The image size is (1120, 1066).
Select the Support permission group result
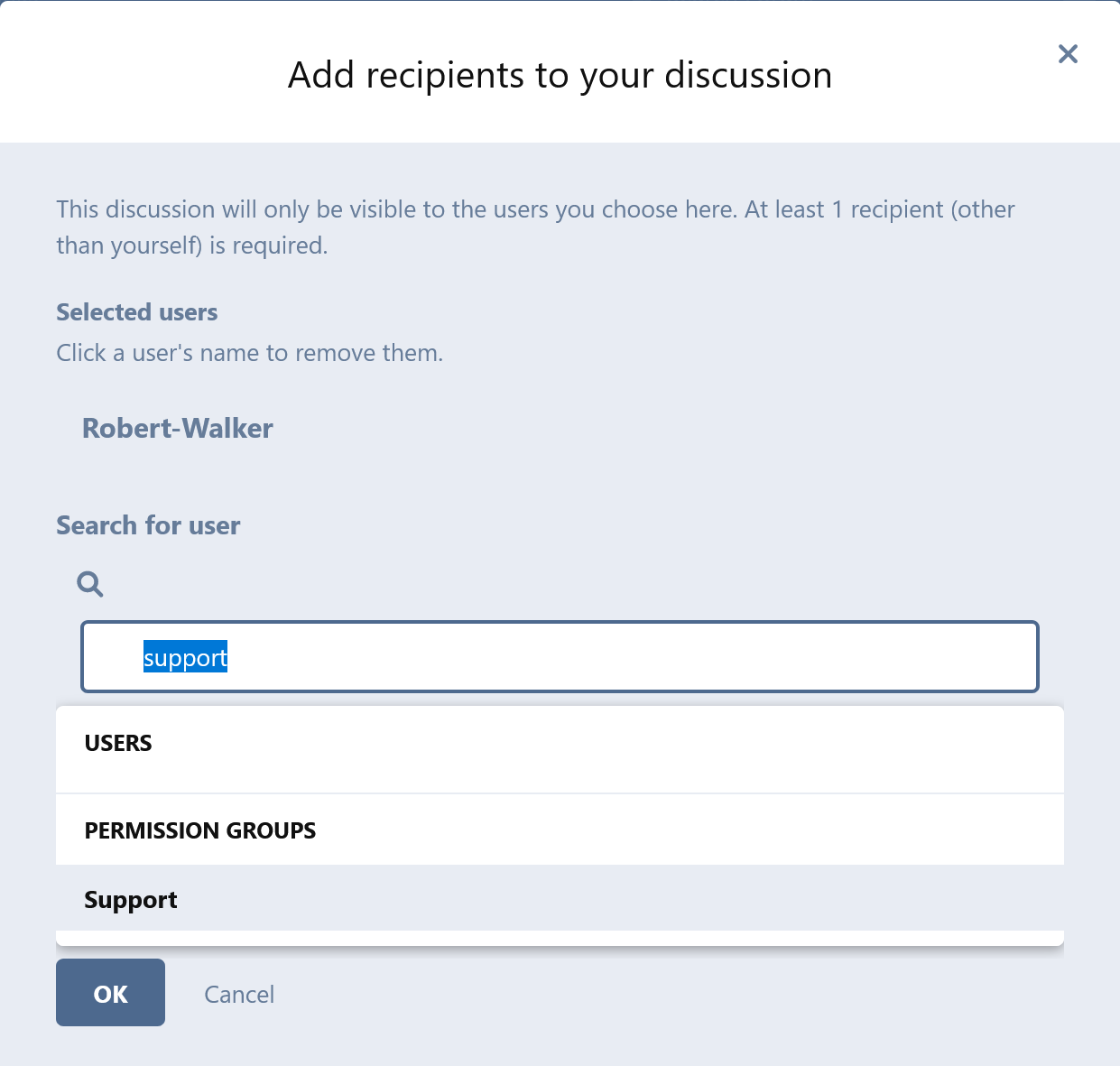point(131,900)
